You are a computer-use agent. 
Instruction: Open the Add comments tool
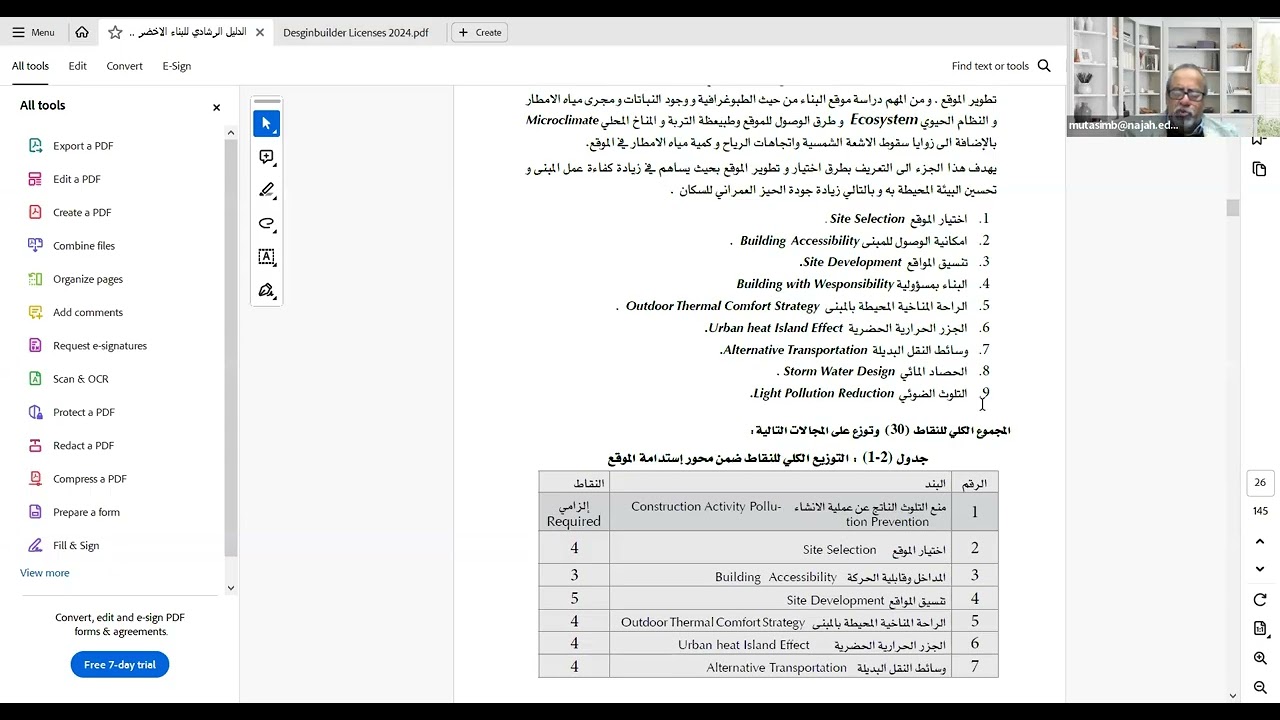(x=88, y=312)
